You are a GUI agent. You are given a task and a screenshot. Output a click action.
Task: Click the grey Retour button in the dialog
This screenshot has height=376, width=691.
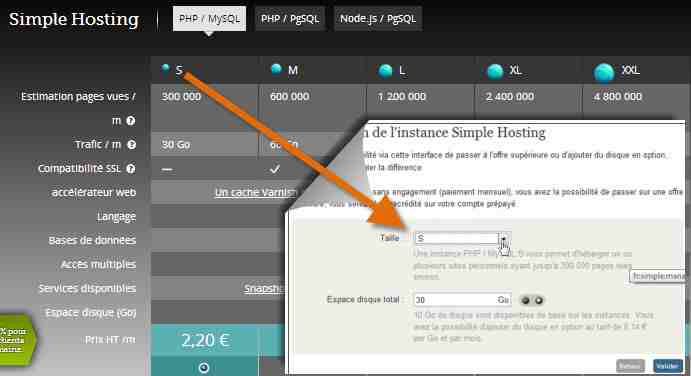point(630,366)
